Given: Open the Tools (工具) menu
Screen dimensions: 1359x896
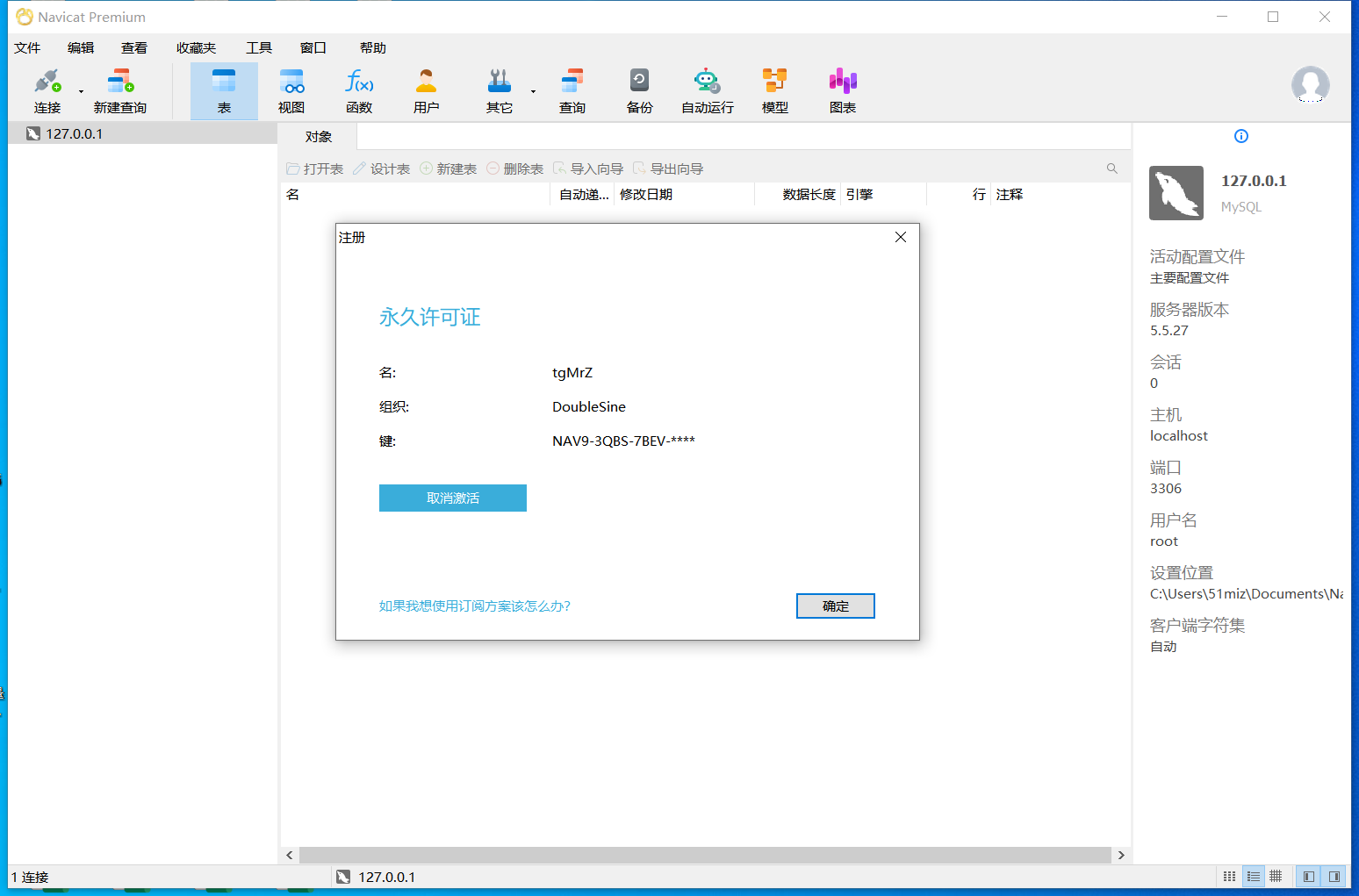Looking at the screenshot, I should point(259,48).
